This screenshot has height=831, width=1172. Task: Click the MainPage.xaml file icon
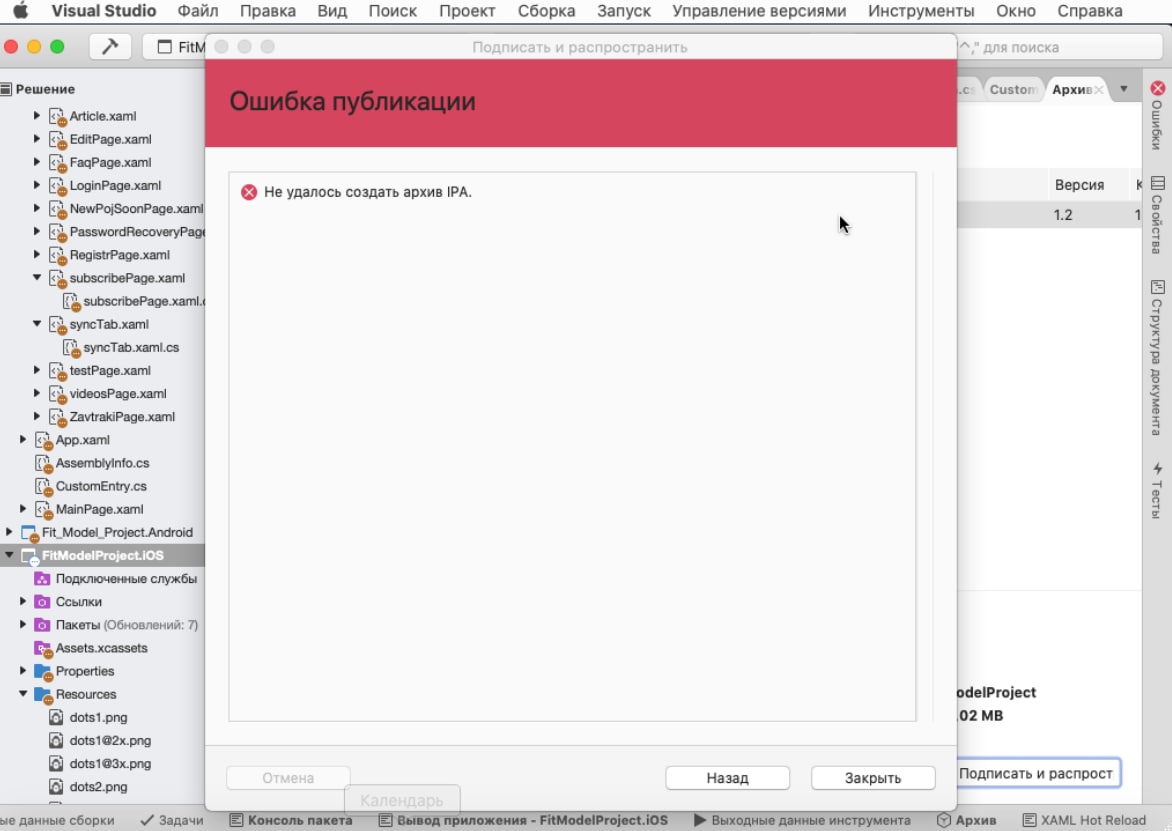[x=43, y=510]
